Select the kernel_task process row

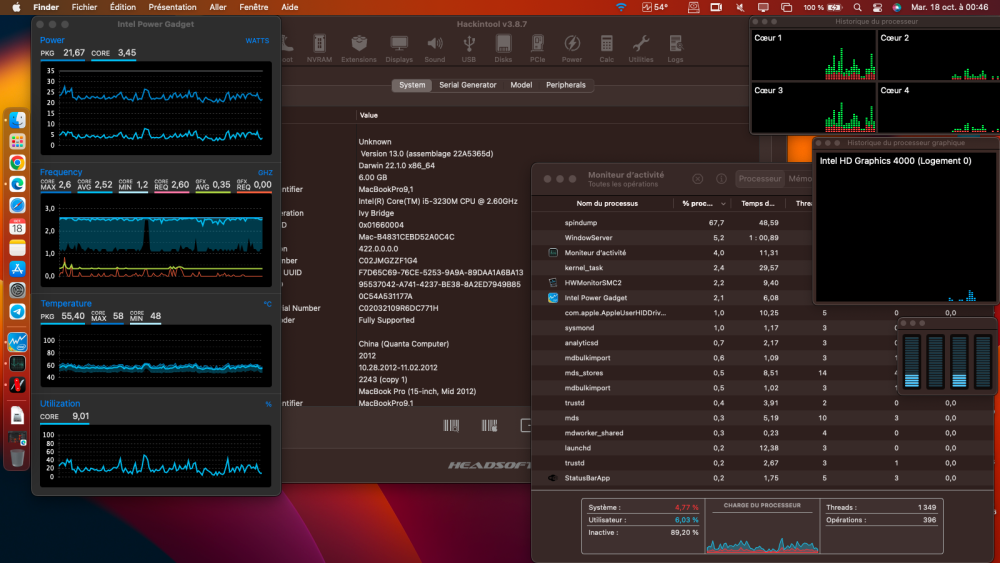(x=673, y=268)
